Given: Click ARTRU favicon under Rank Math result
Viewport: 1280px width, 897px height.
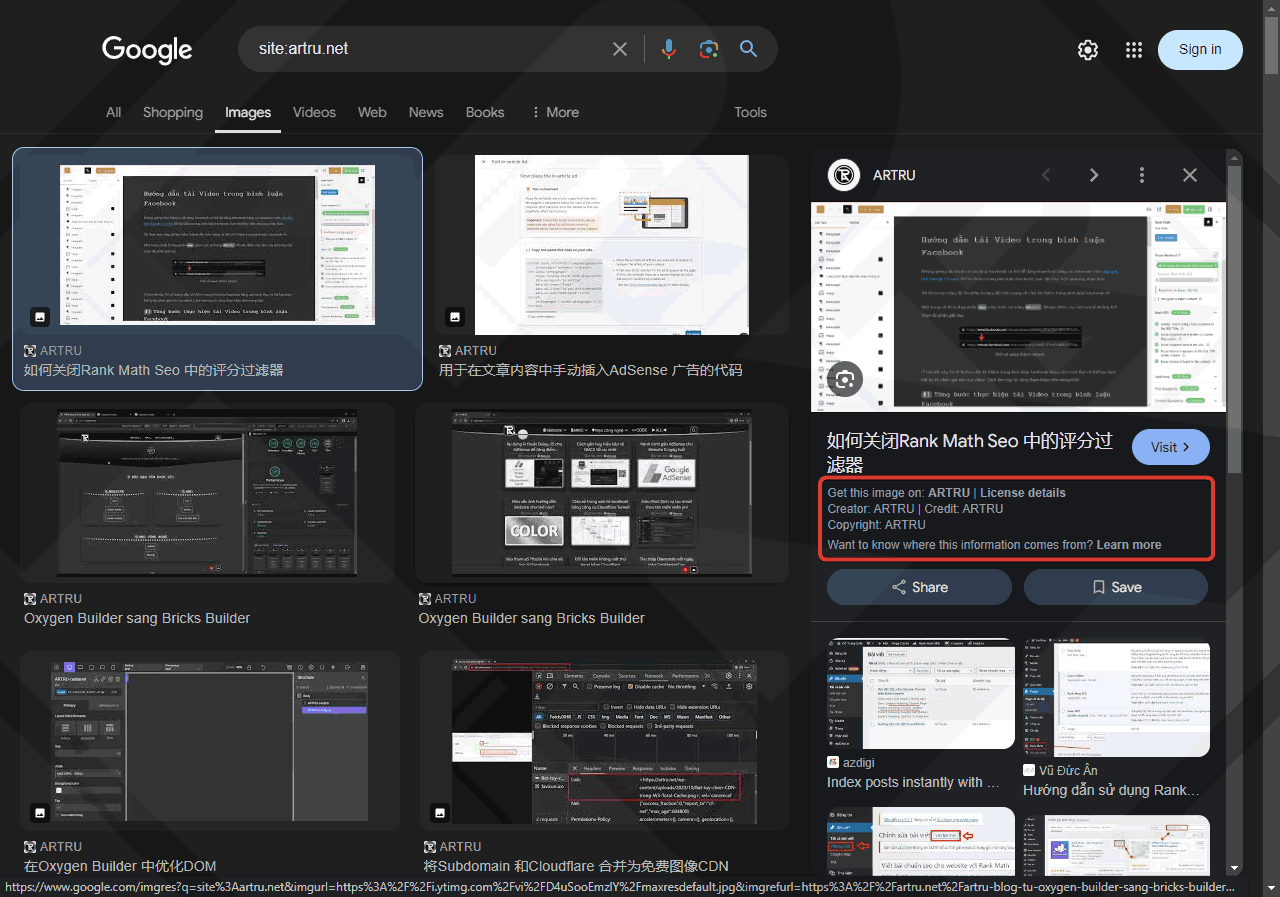Looking at the screenshot, I should click(30, 351).
